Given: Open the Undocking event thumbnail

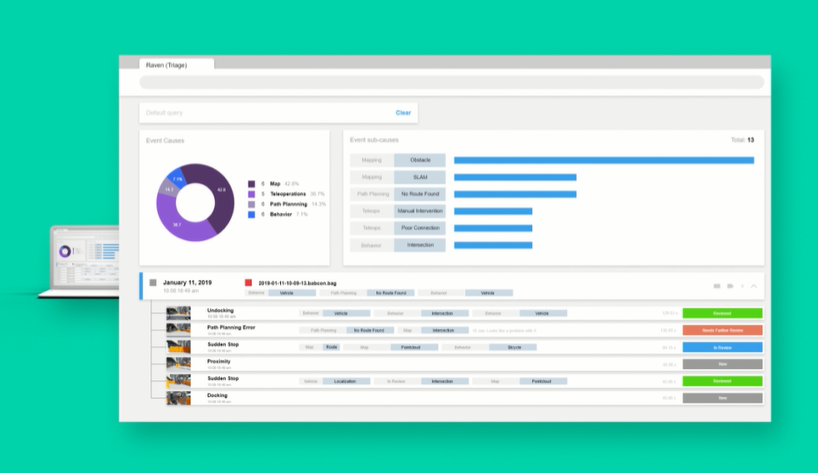Looking at the screenshot, I should click(x=178, y=313).
